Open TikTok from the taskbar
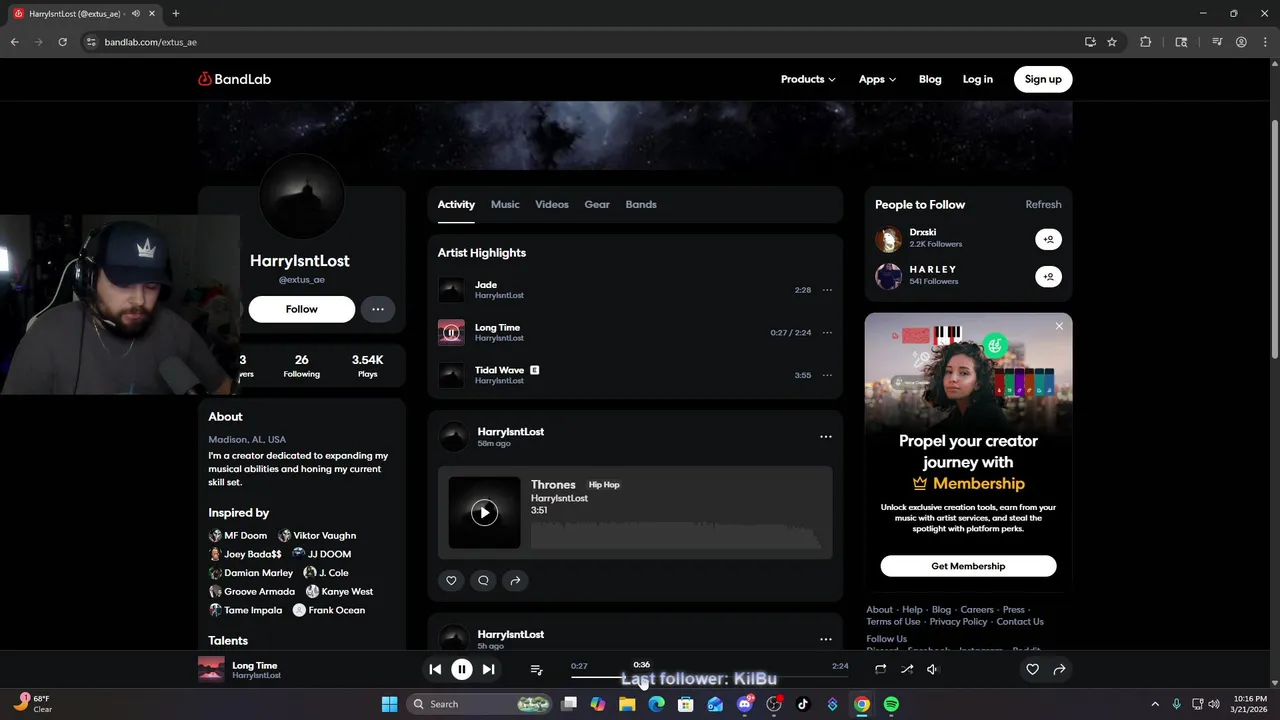1280x720 pixels. (803, 704)
